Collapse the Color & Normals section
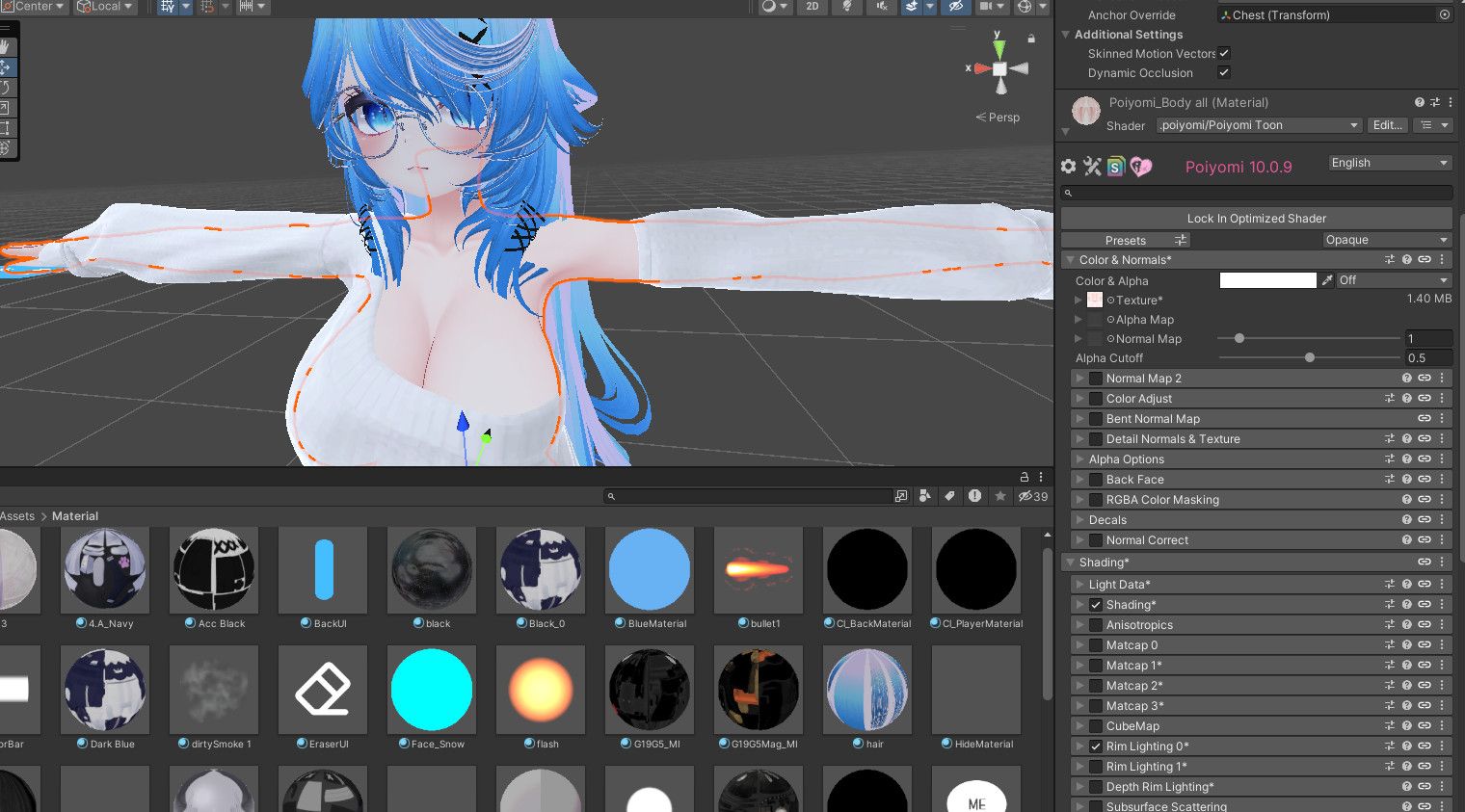 point(1070,260)
